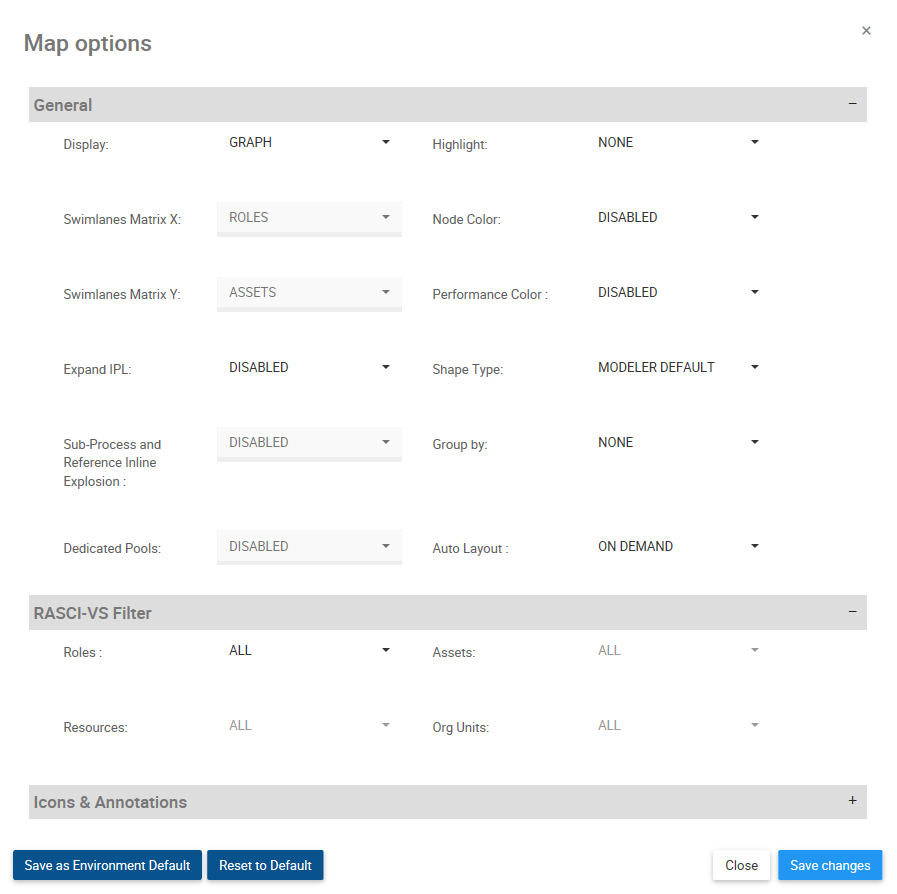Click Save changes button
The height and width of the screenshot is (894, 897).
coord(830,865)
